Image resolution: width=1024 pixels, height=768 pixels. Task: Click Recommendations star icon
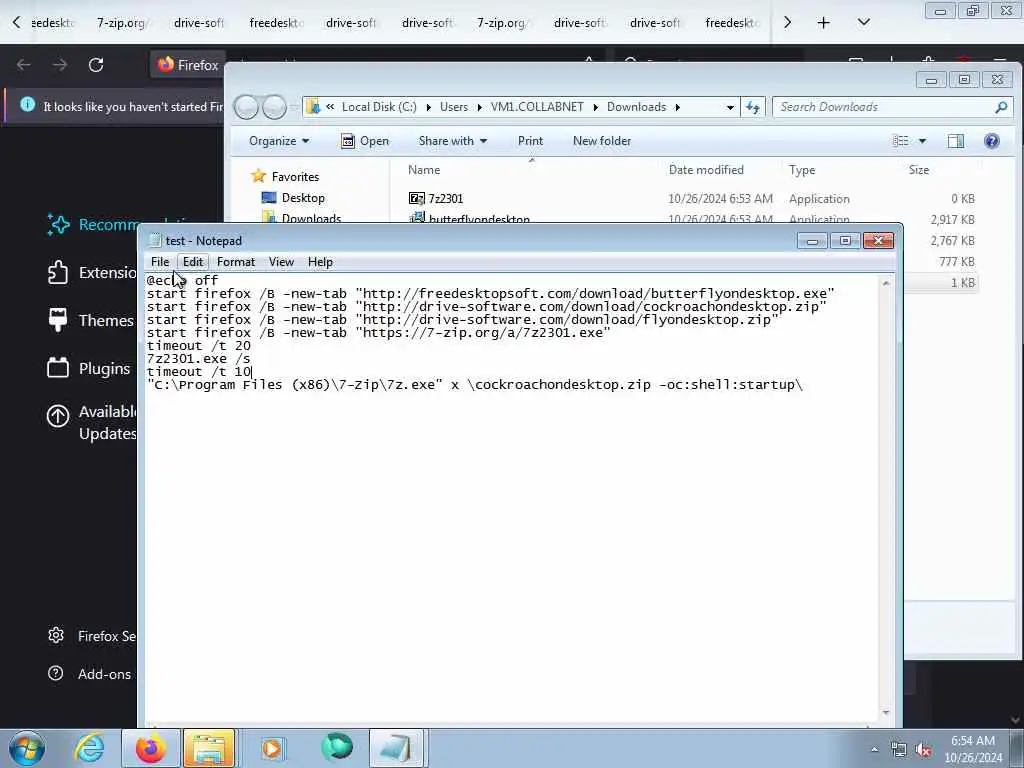[59, 225]
